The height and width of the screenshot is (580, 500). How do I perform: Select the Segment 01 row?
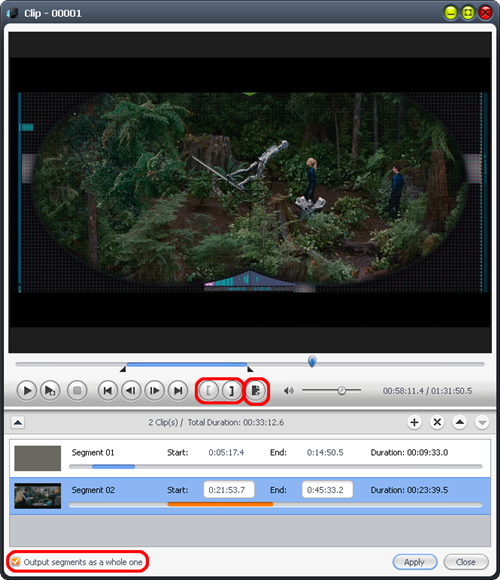(x=250, y=458)
